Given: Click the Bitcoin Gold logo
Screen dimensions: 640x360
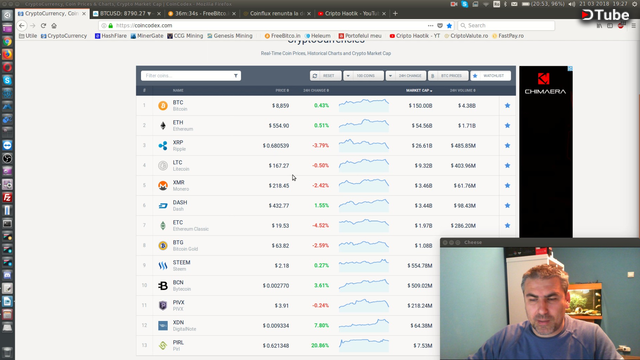Looking at the screenshot, I should (x=163, y=246).
